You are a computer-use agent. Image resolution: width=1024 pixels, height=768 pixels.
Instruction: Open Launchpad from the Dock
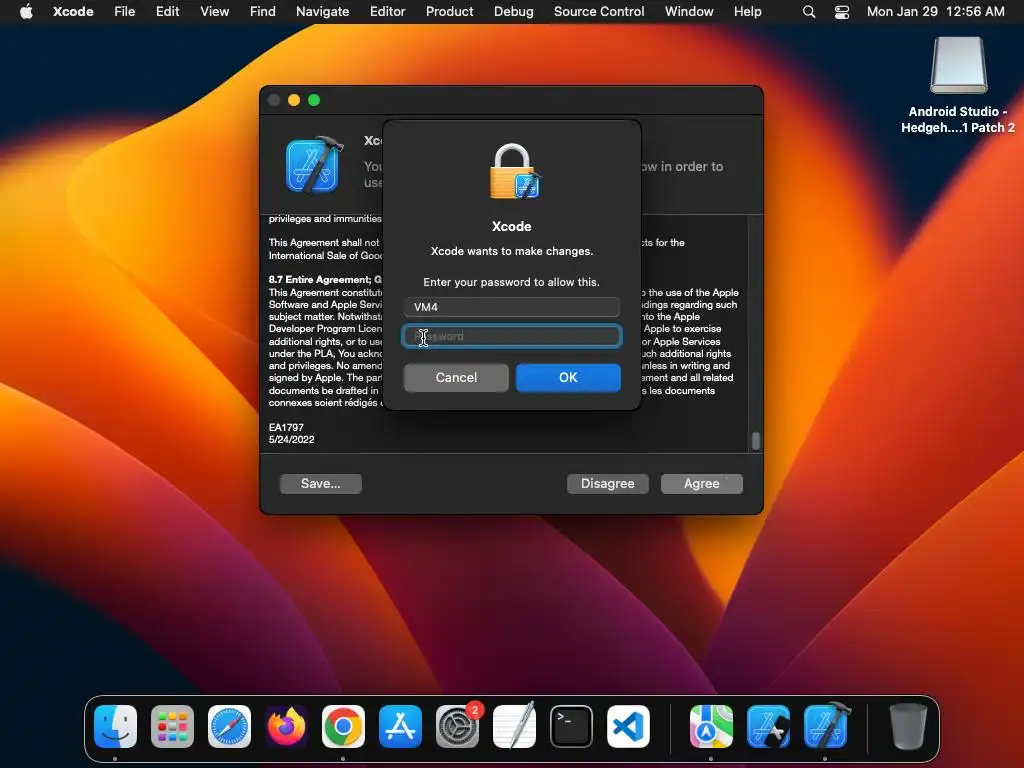coord(172,726)
